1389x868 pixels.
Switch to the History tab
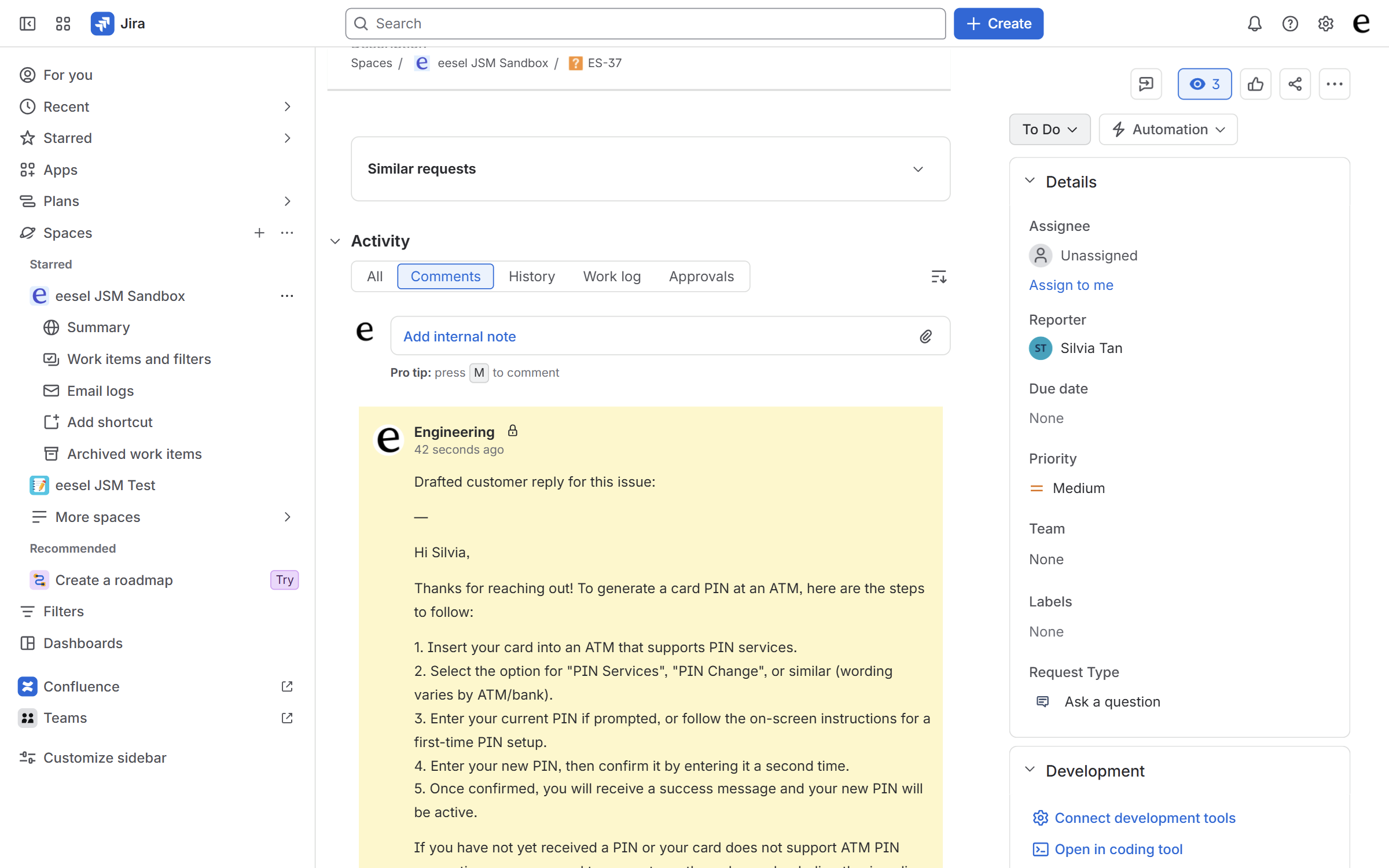click(532, 277)
